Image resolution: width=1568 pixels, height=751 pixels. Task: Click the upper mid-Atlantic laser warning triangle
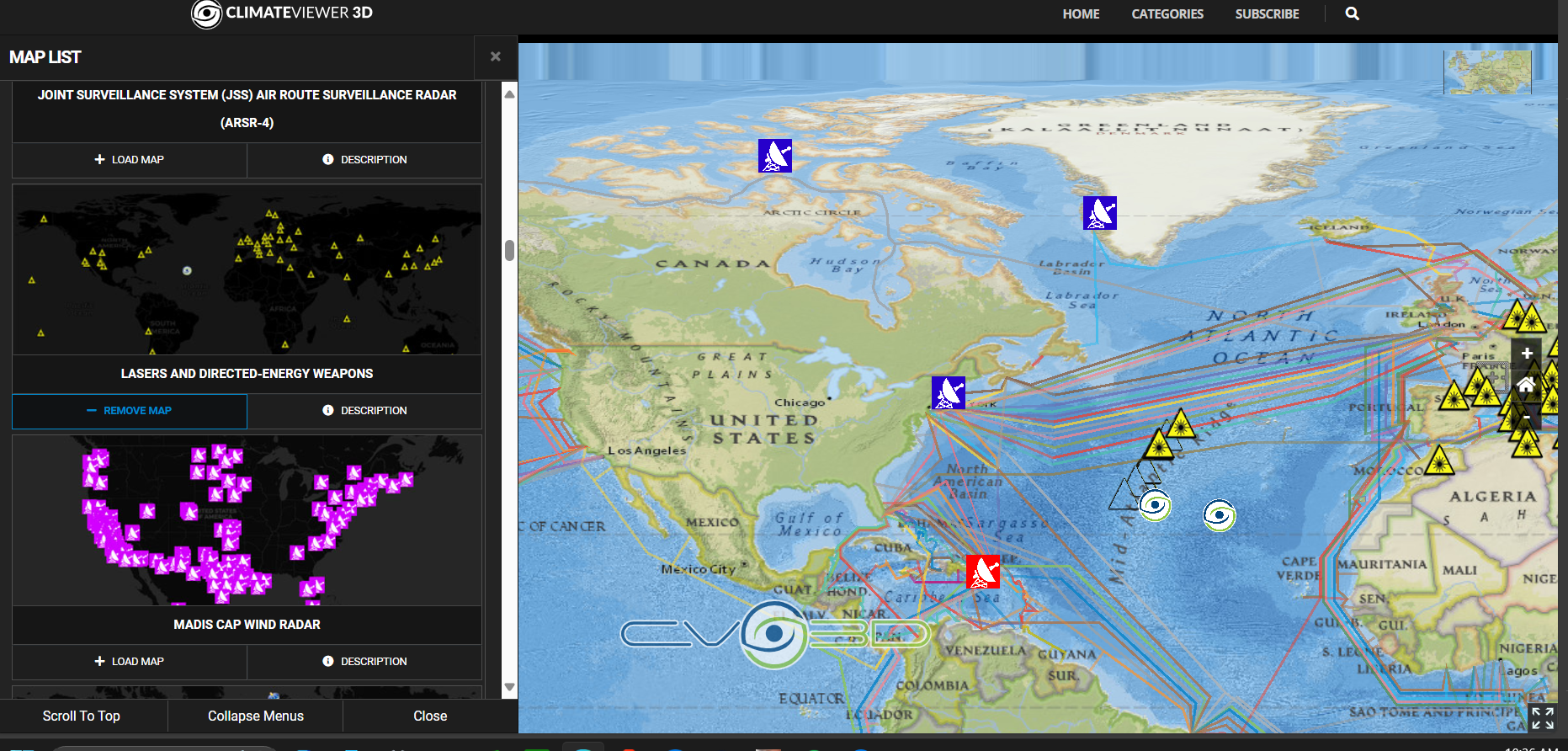(x=1180, y=423)
